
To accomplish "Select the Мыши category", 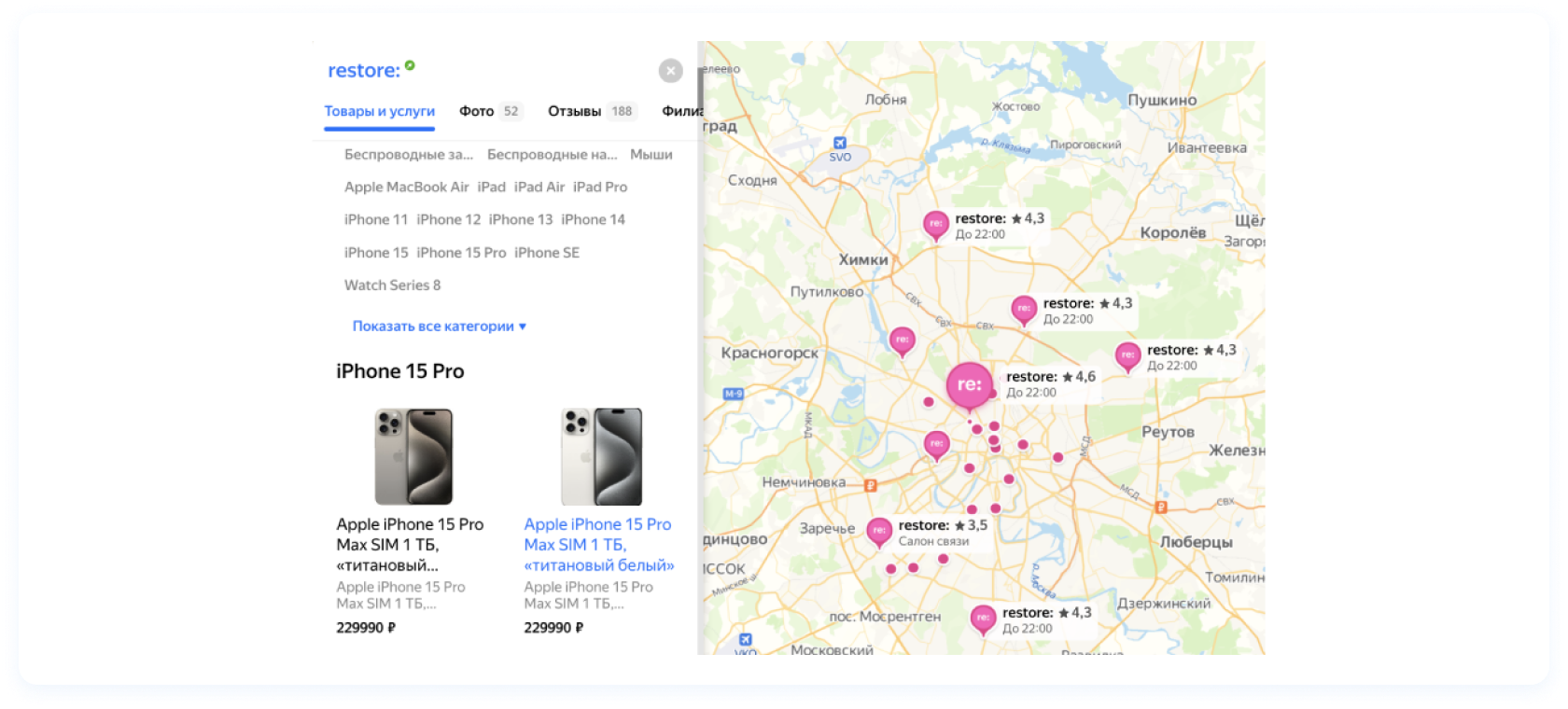I will click(x=651, y=154).
